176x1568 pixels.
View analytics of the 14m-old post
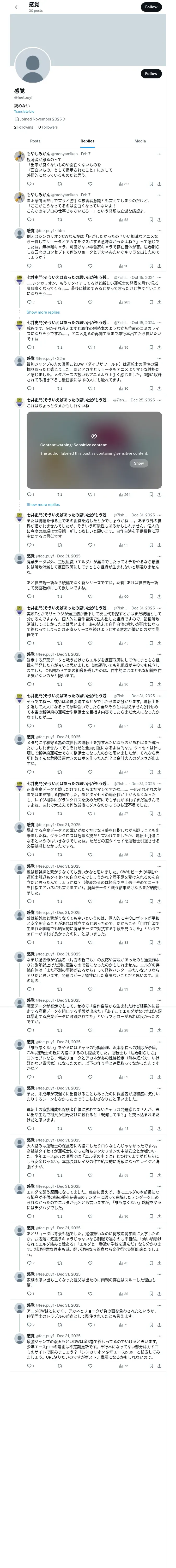[x=123, y=266]
